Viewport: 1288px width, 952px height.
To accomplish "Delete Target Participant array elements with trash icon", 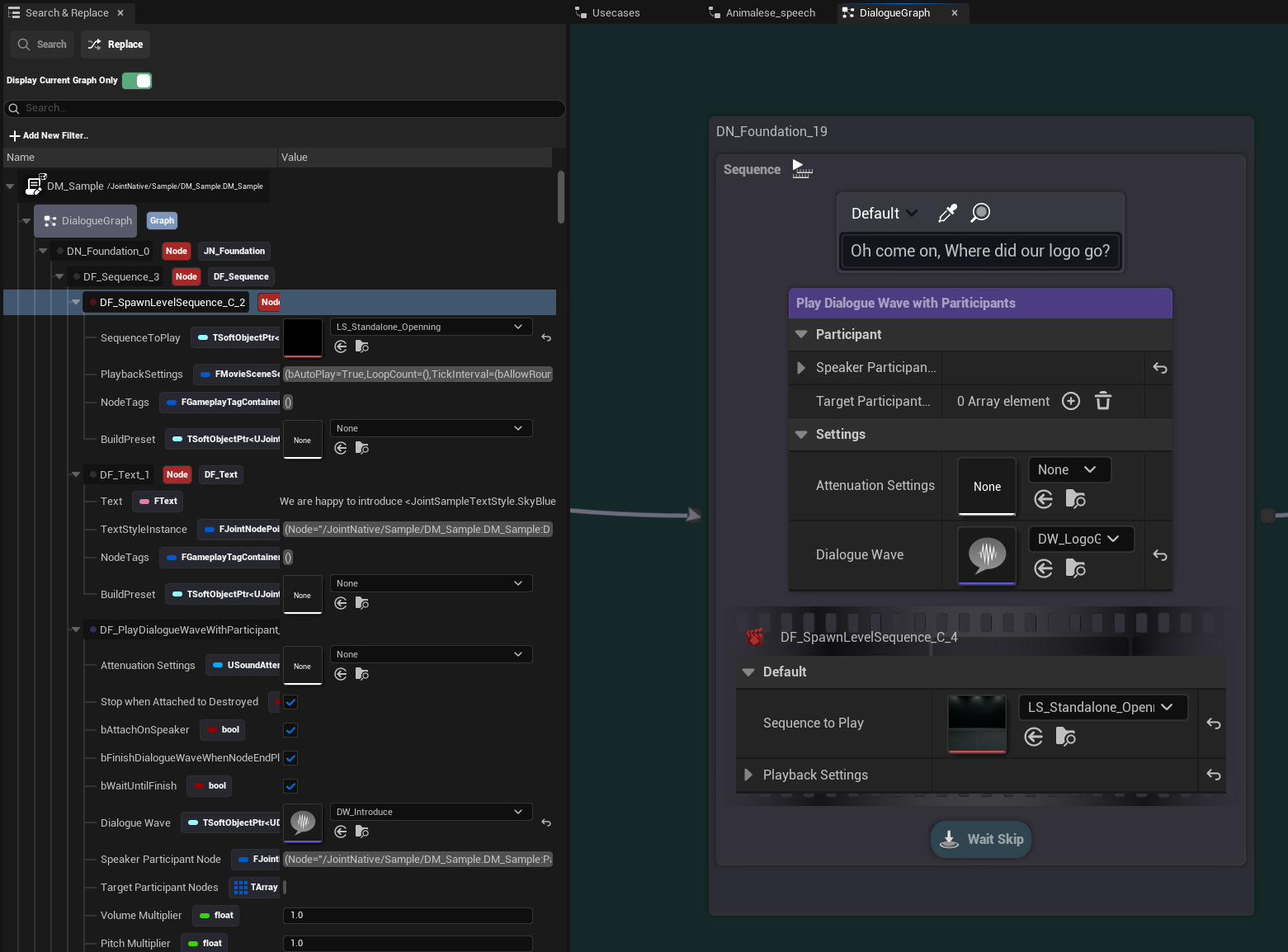I will [1102, 402].
